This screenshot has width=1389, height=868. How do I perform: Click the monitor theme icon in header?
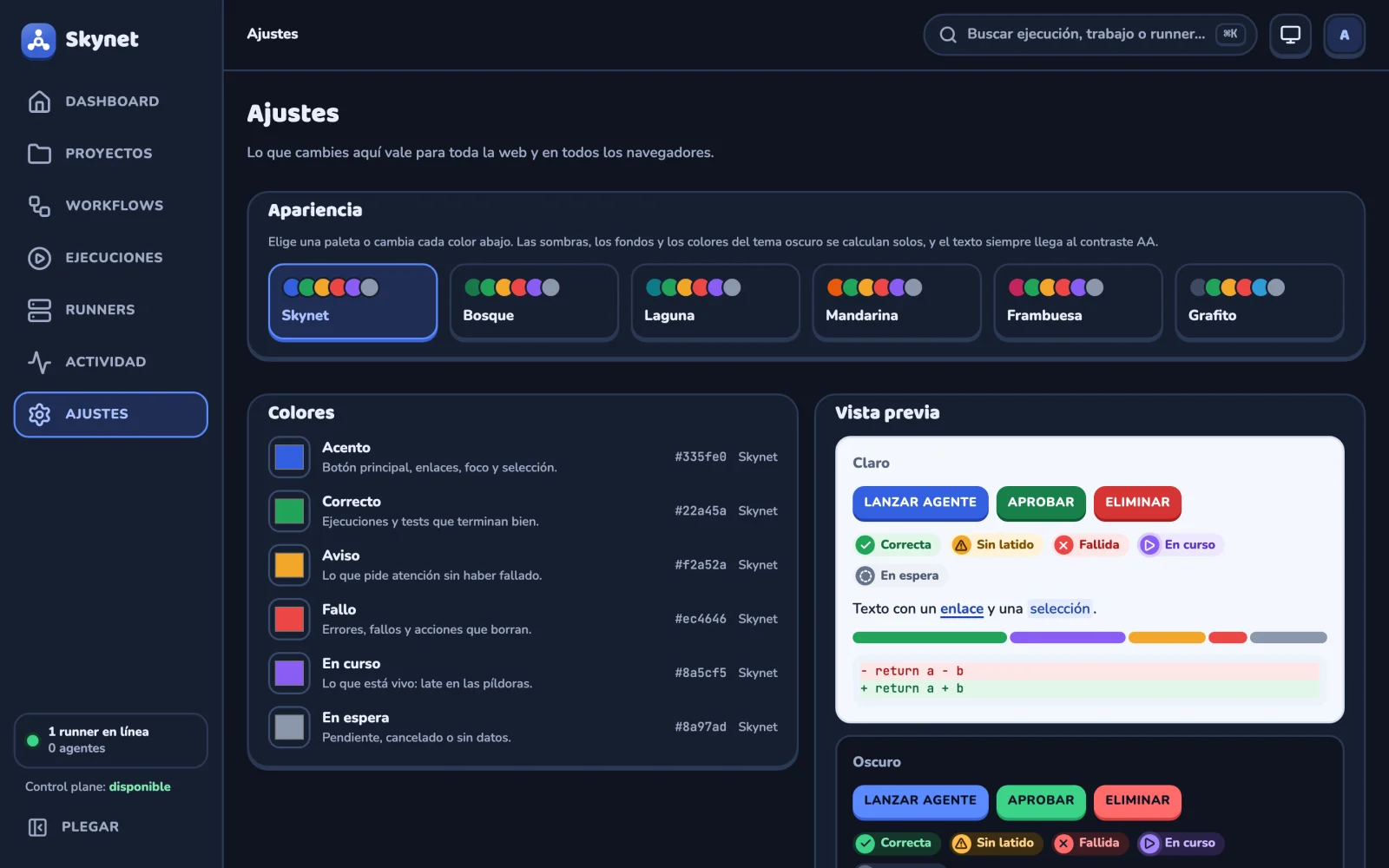coord(1290,35)
